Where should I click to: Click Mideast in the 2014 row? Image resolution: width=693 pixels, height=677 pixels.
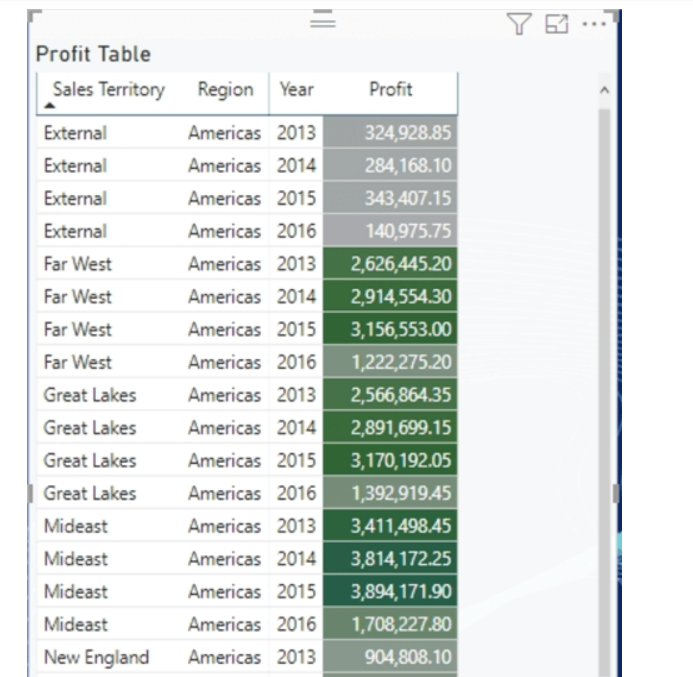[x=76, y=559]
